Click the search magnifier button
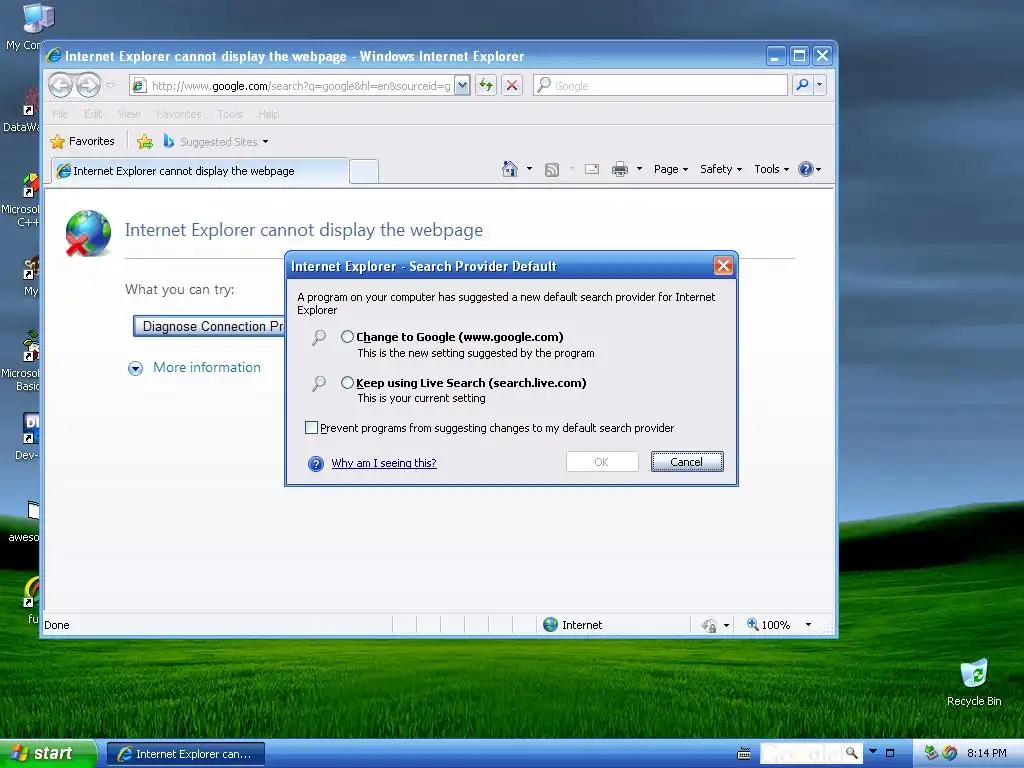 802,85
